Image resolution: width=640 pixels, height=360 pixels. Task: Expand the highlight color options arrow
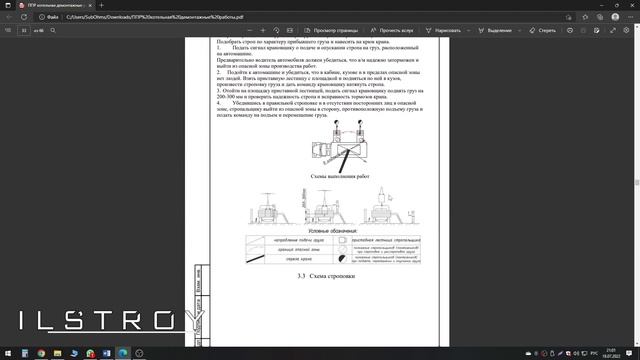click(x=519, y=30)
